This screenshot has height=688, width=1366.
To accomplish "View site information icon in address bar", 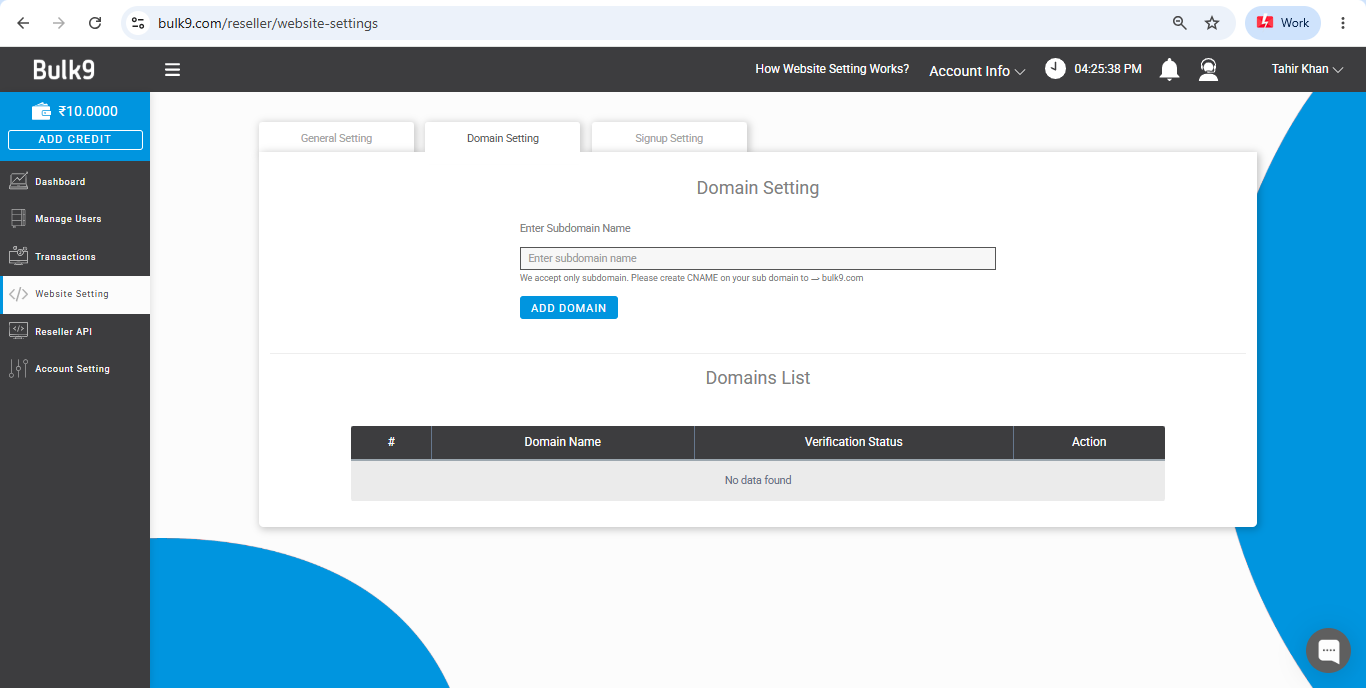I will tap(138, 23).
